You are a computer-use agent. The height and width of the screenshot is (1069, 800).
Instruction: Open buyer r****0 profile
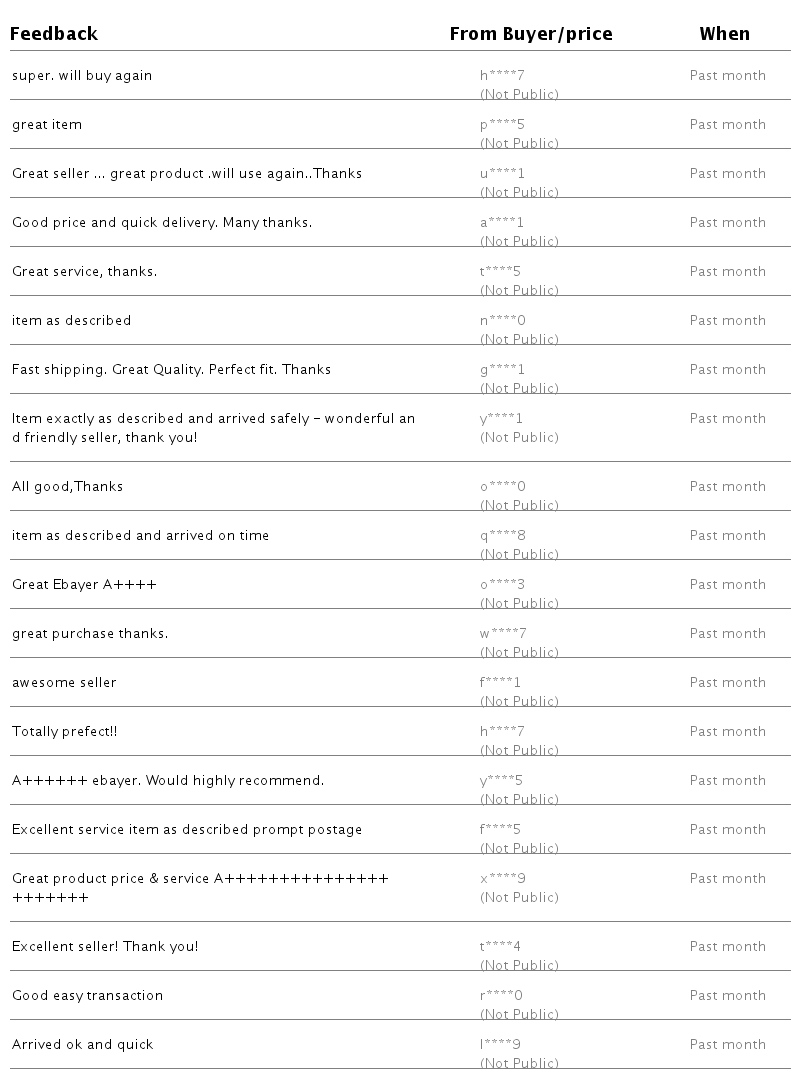501,996
